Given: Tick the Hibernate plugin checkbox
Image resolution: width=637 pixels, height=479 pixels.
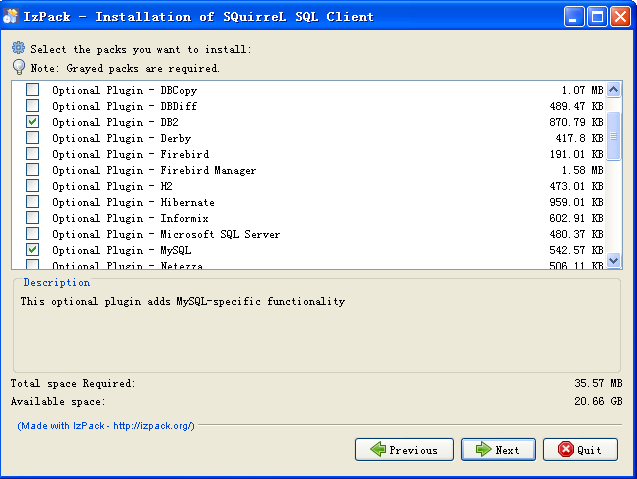Looking at the screenshot, I should click(x=32, y=202).
